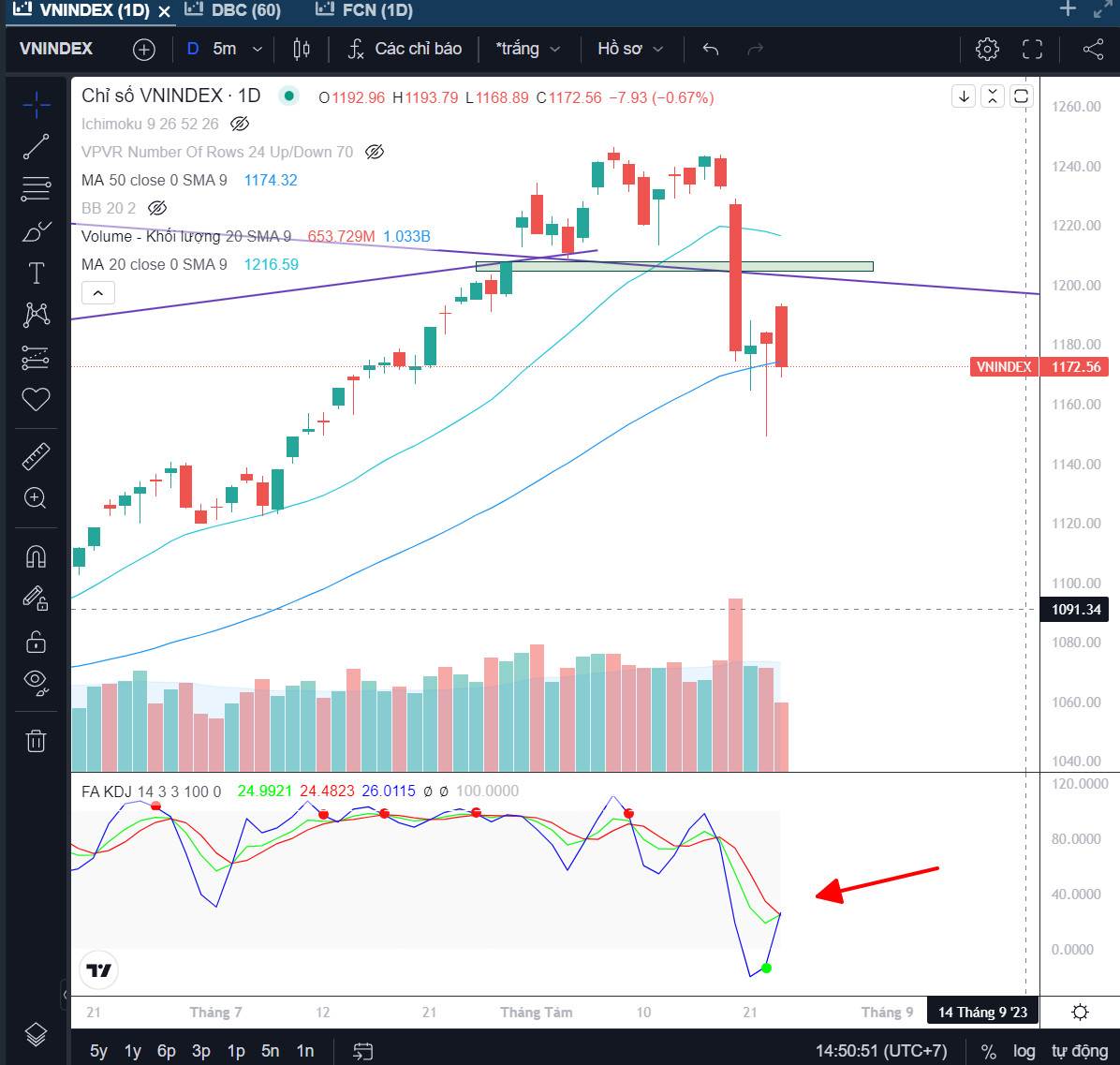
Task: Hide all drawings with eye icon
Action: (x=36, y=682)
